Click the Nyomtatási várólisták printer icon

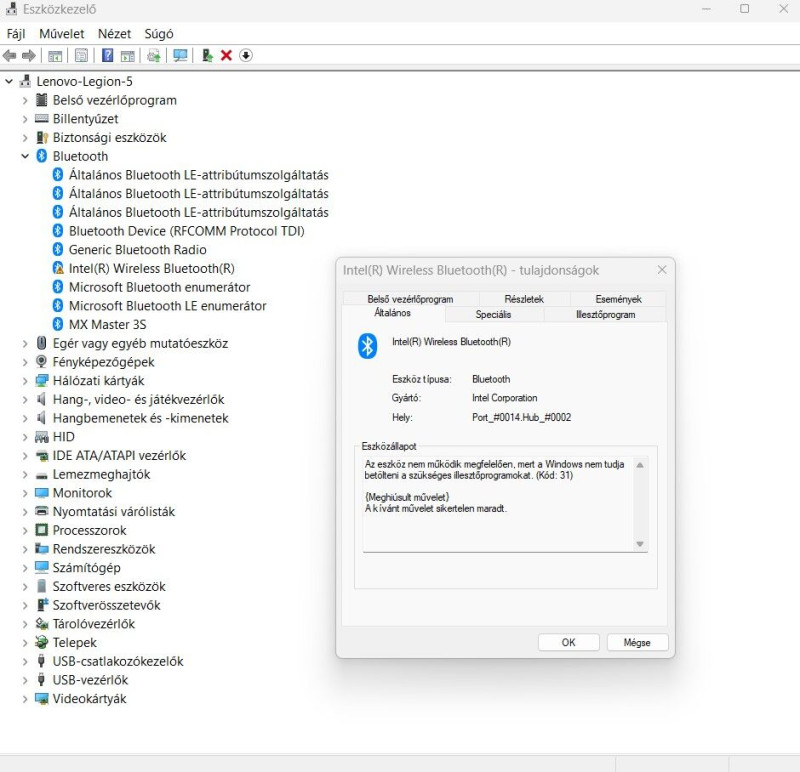tap(42, 511)
